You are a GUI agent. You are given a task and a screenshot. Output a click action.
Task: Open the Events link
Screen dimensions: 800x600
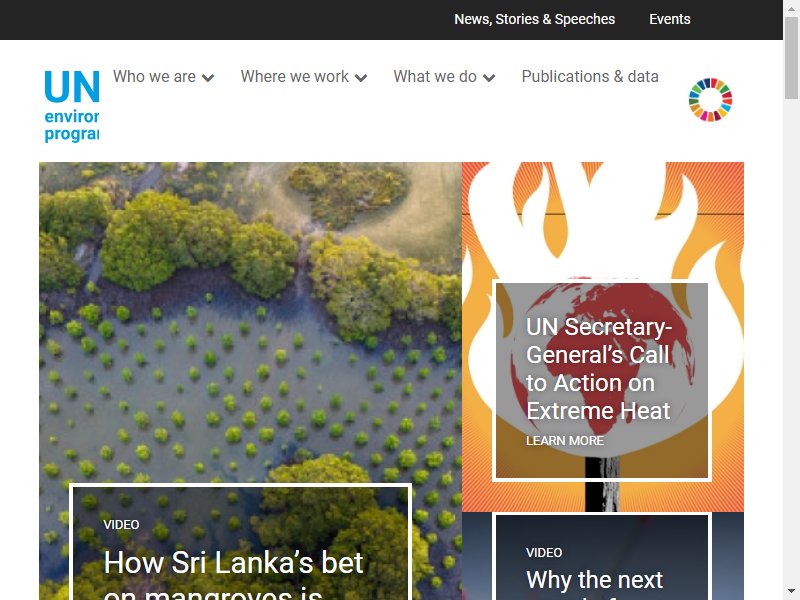(669, 19)
